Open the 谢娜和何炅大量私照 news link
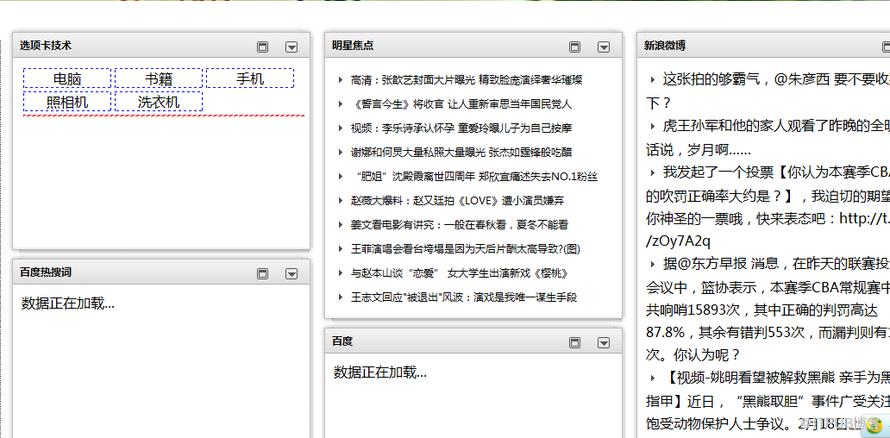890x438 pixels. 461,152
